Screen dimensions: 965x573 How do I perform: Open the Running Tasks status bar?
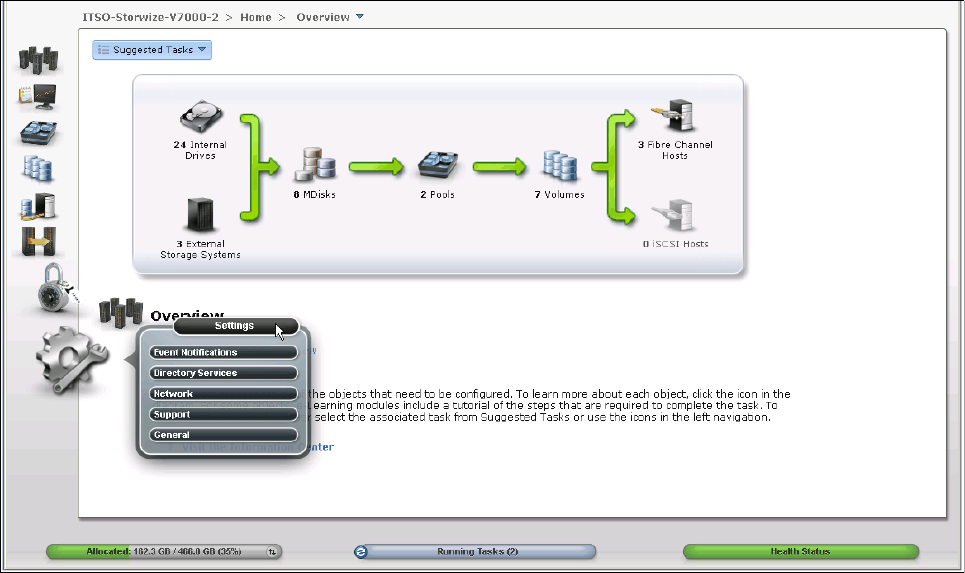(x=476, y=551)
